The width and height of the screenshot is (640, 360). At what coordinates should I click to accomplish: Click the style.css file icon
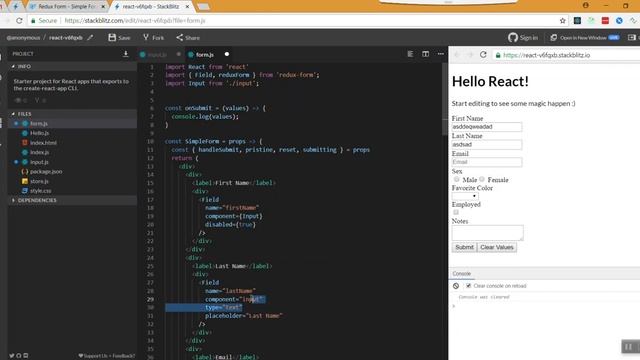click(x=24, y=191)
